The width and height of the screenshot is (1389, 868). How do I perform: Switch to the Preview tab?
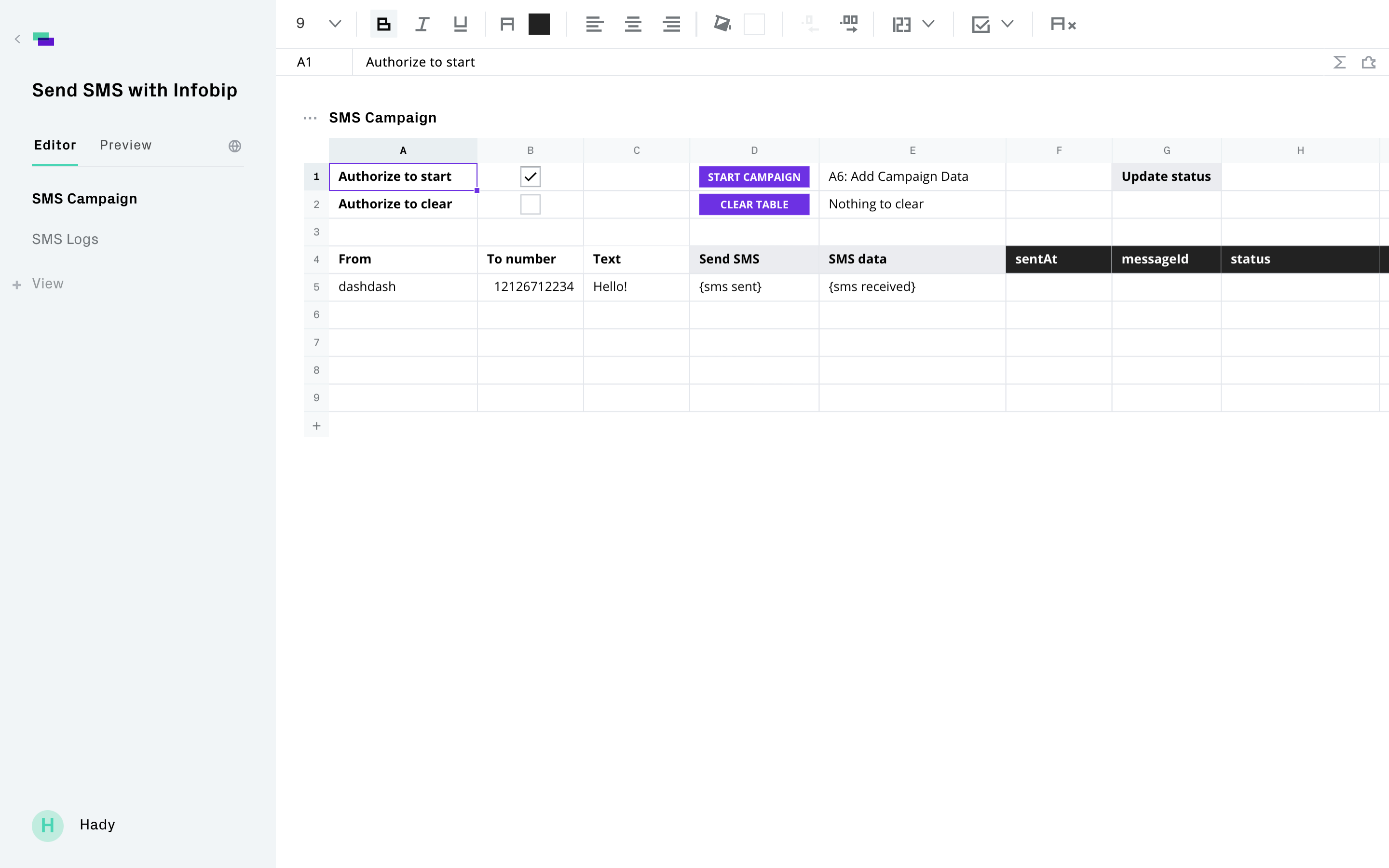pyautogui.click(x=126, y=145)
